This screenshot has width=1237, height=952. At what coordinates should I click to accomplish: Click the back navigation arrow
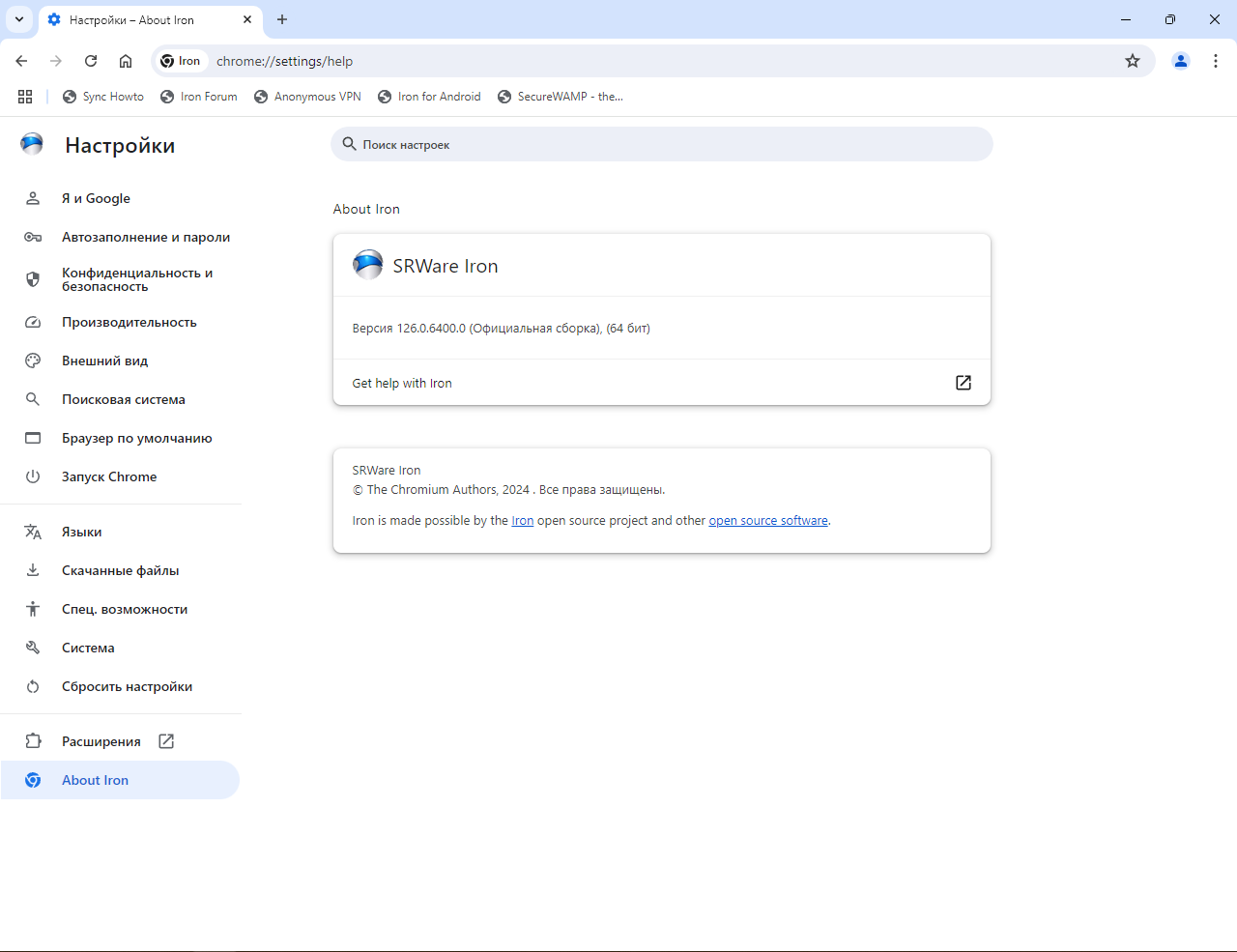click(21, 61)
